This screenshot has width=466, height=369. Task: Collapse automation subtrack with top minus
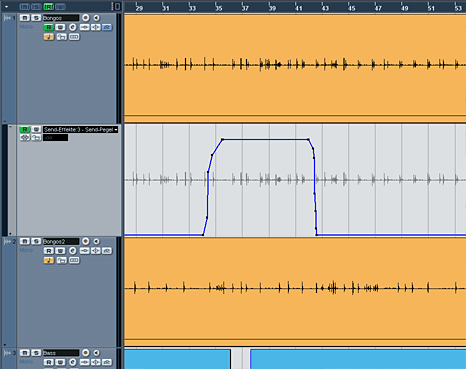pyautogui.click(x=10, y=127)
